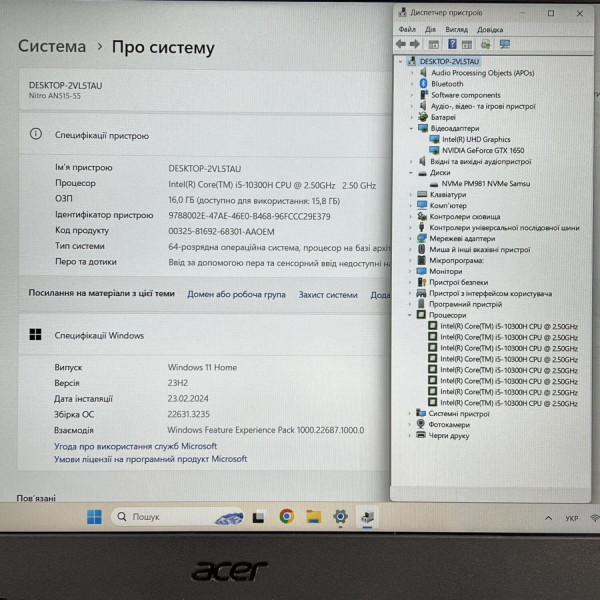Image resolution: width=600 pixels, height=600 pixels.
Task: Expand the Bluetooth category
Action: (412, 83)
